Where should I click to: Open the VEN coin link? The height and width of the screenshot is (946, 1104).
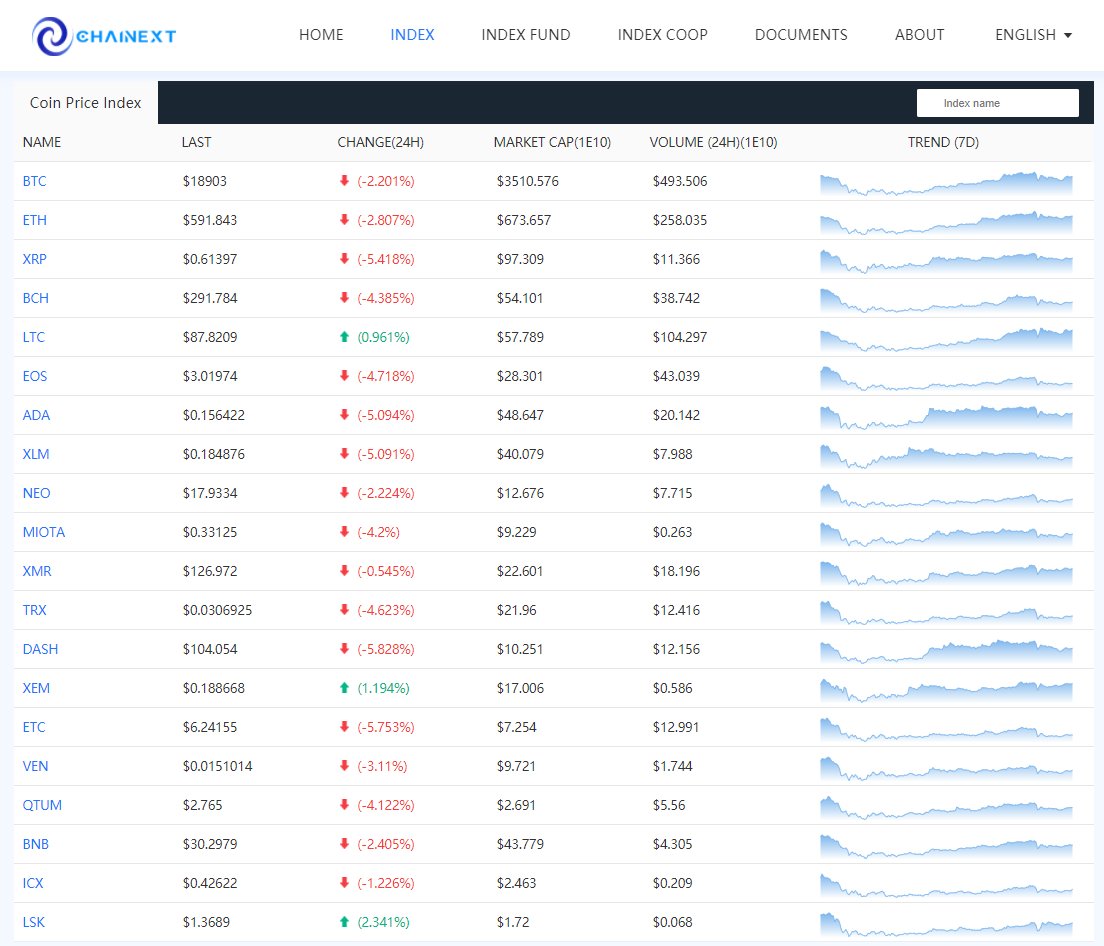[x=35, y=766]
